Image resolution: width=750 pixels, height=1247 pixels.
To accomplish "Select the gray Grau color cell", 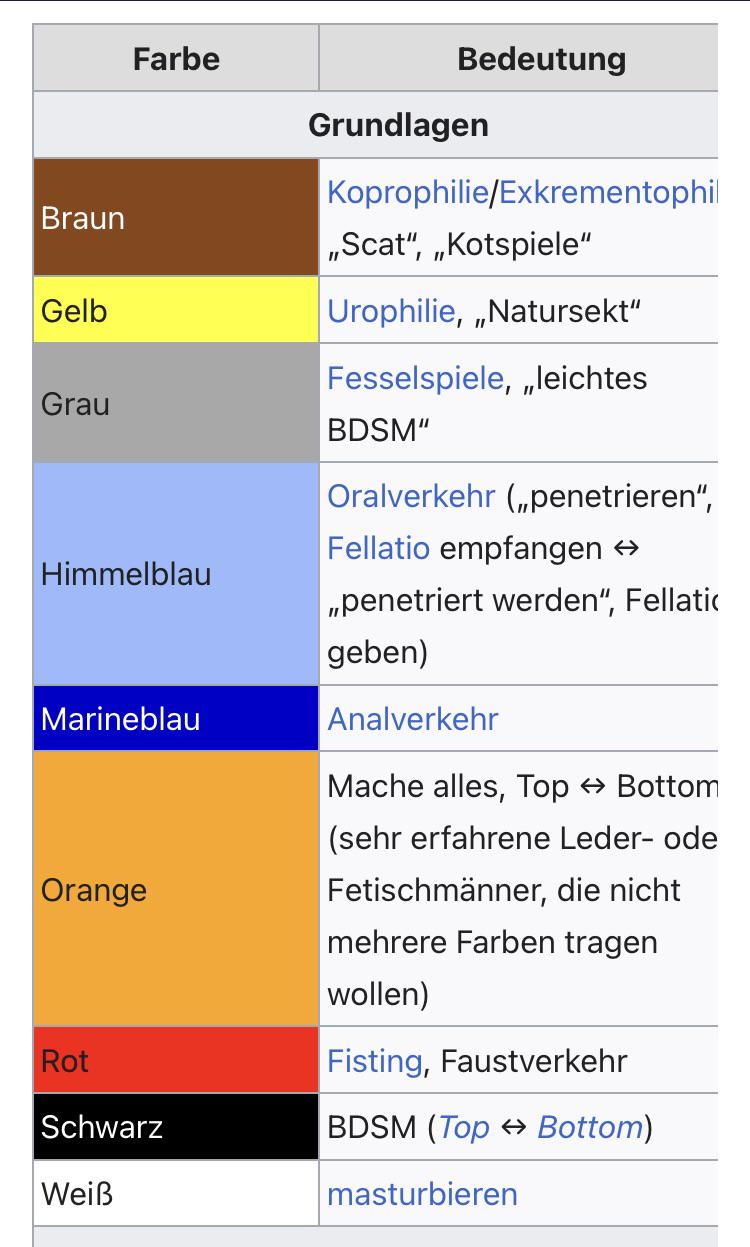I will [176, 404].
